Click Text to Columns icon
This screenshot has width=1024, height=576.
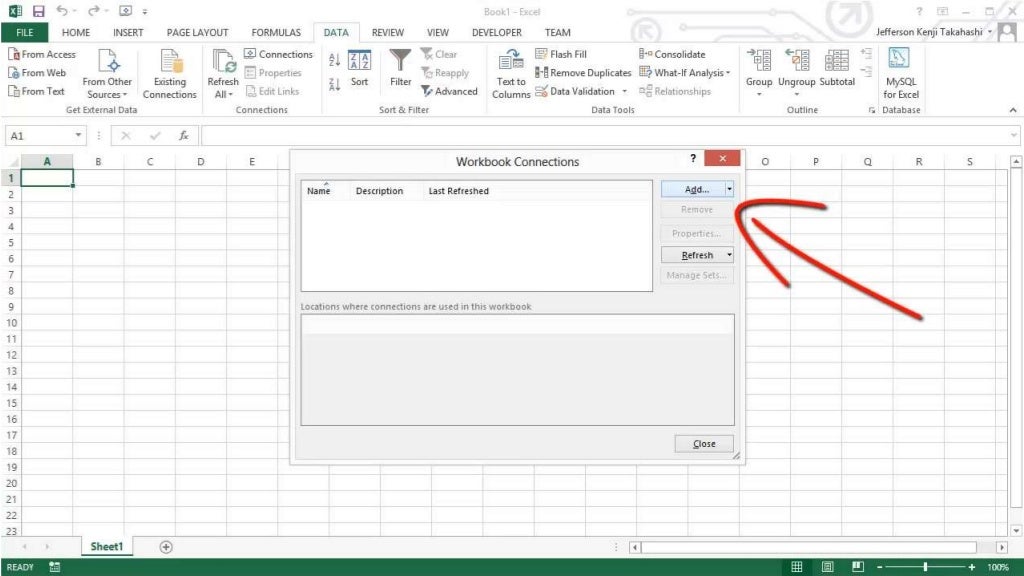(511, 62)
